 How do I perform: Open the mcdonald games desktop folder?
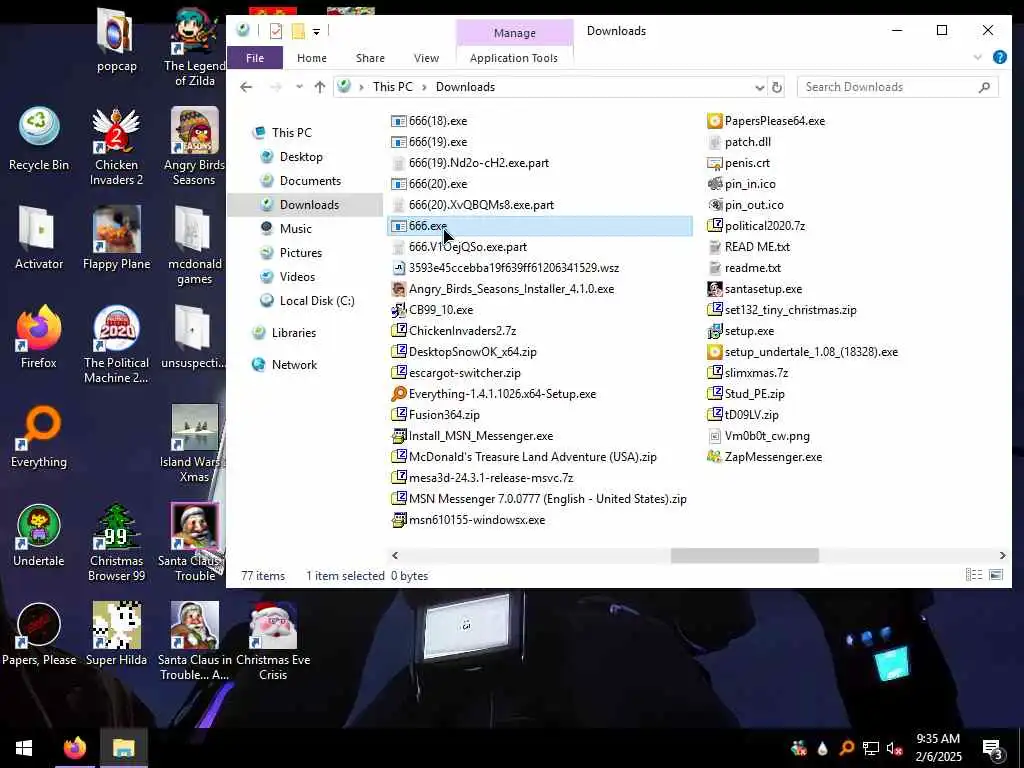194,244
